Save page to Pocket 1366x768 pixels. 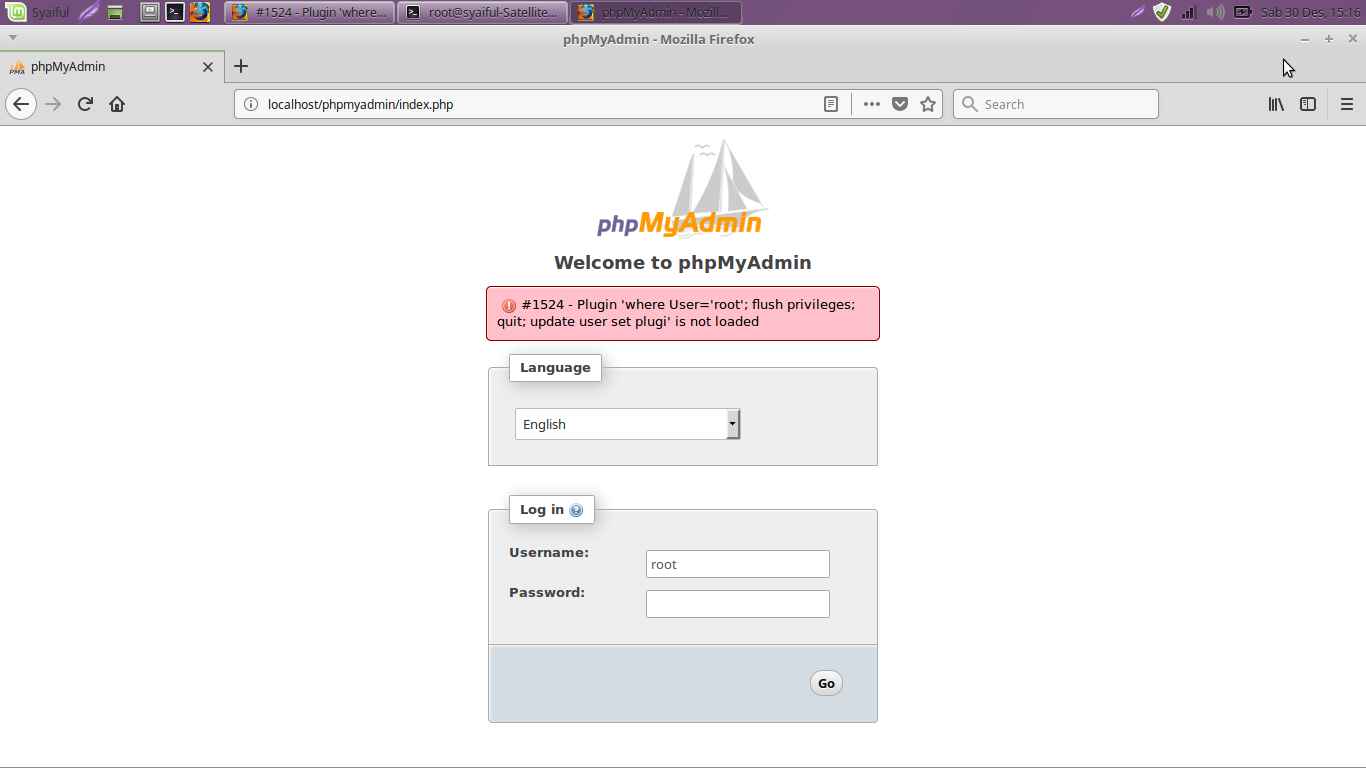(x=900, y=104)
